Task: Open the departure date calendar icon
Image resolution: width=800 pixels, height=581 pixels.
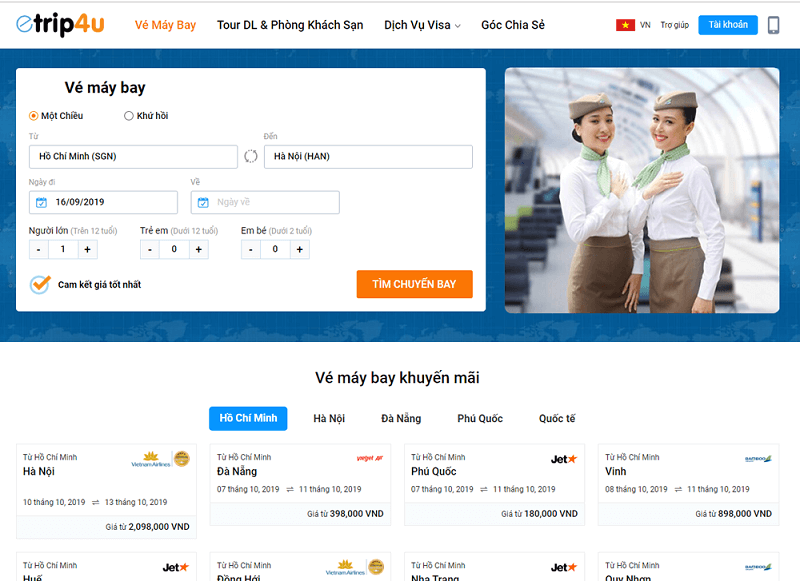Action: coord(41,203)
